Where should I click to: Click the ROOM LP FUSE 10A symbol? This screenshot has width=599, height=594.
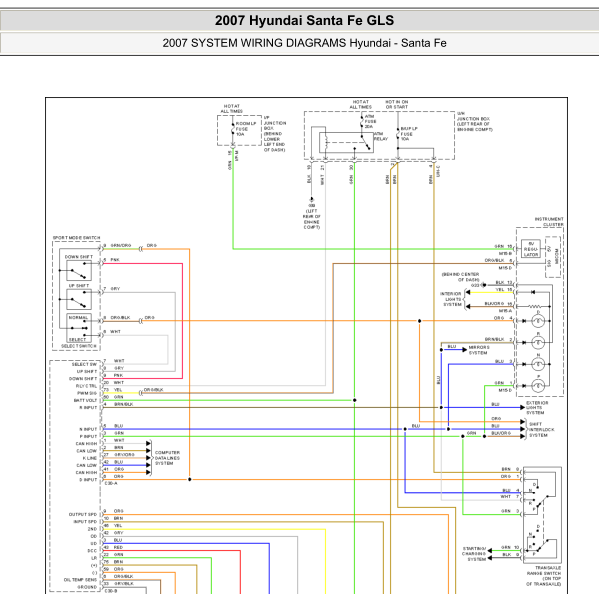[233, 129]
